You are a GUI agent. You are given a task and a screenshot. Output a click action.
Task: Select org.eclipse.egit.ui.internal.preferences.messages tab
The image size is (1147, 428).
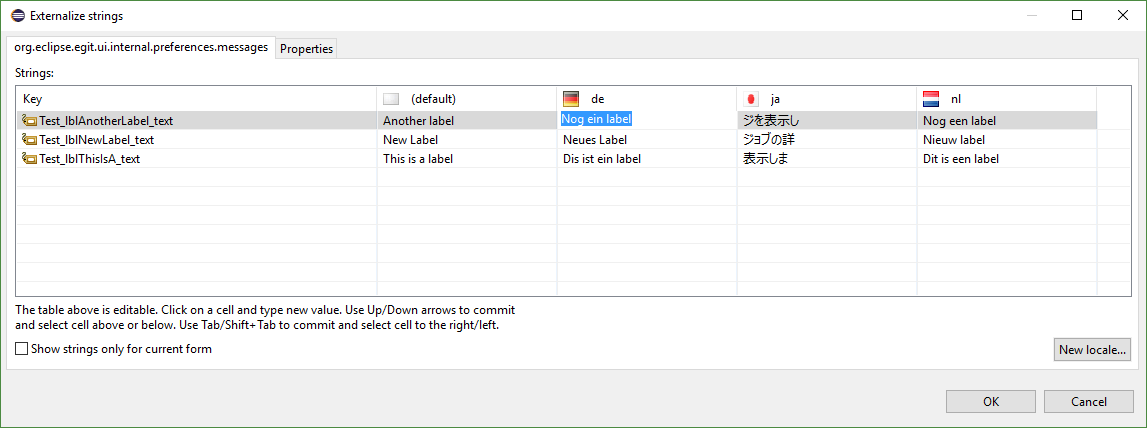(x=141, y=48)
